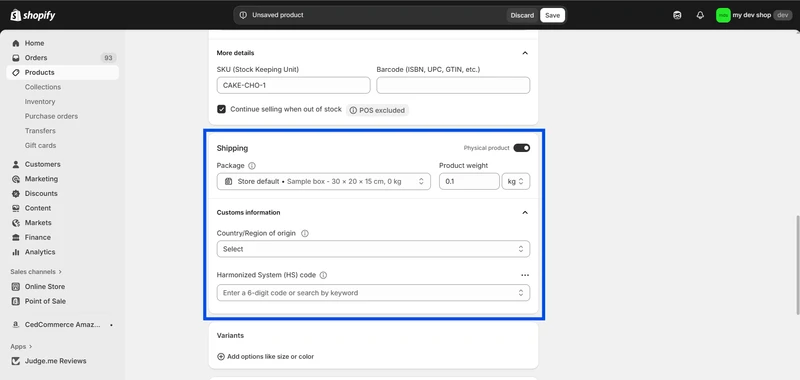The width and height of the screenshot is (800, 380).
Task: Click the dev badge next to shop name
Action: (x=783, y=15)
